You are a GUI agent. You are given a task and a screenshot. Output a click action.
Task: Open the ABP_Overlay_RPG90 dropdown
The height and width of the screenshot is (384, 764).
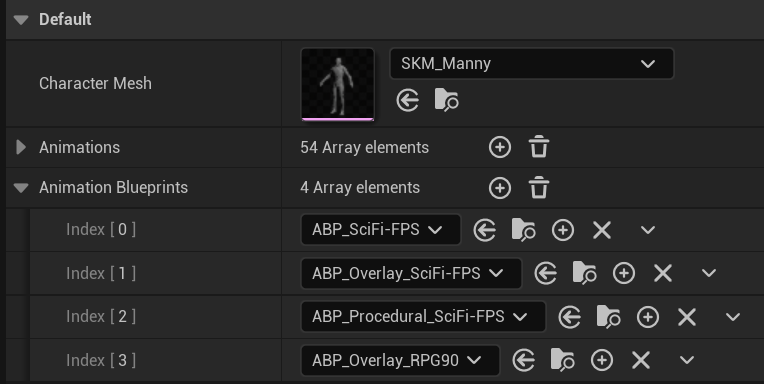pyautogui.click(x=401, y=361)
